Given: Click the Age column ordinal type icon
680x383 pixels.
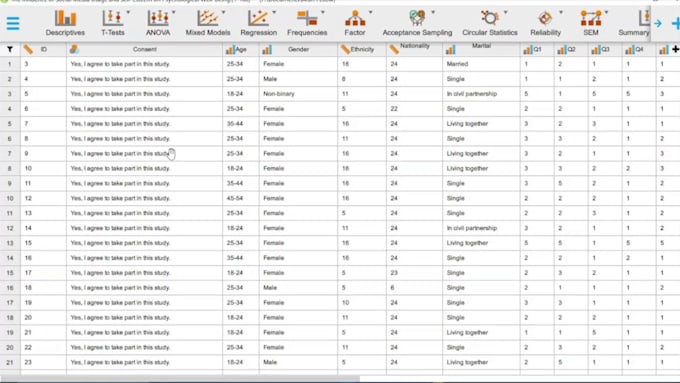Looking at the screenshot, I should pyautogui.click(x=230, y=50).
